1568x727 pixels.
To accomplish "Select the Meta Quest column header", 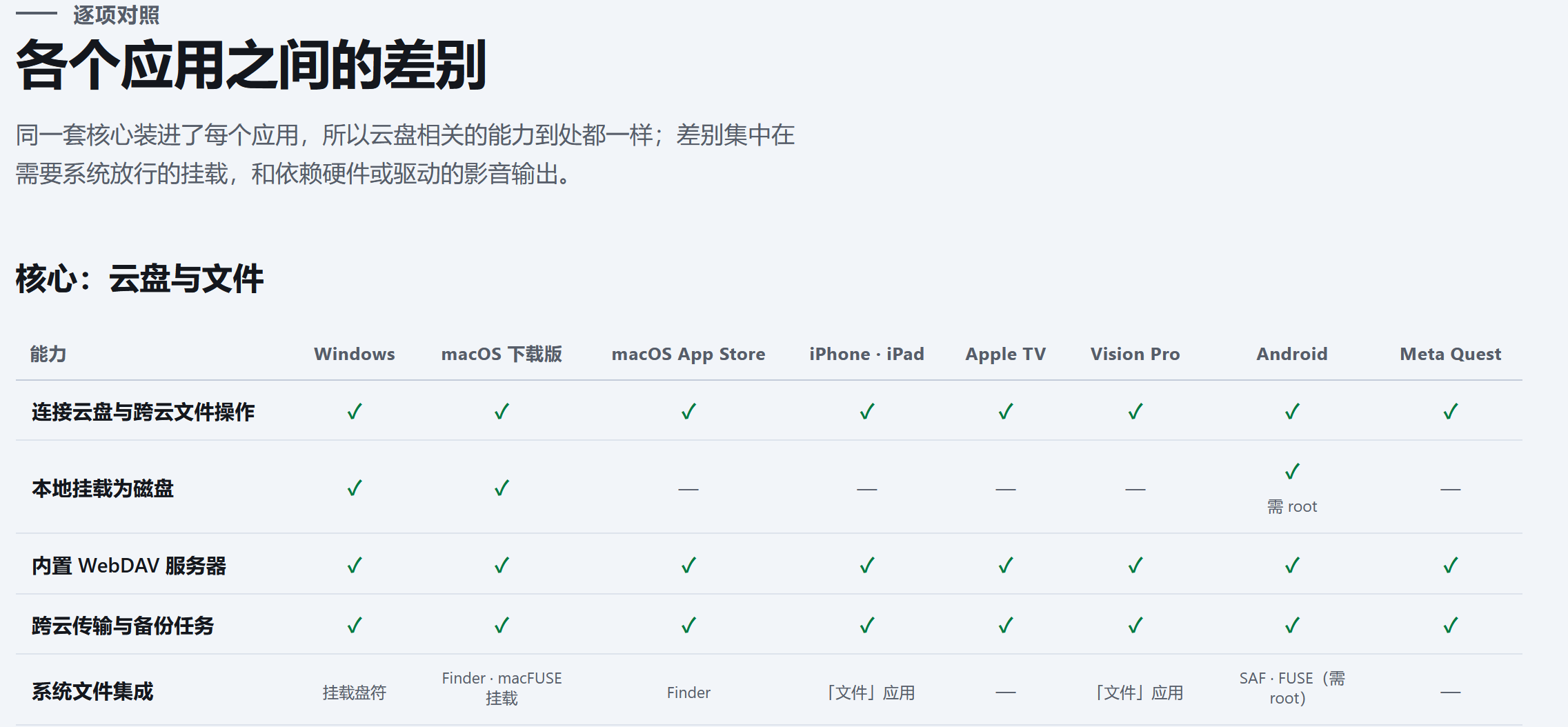I will (x=1451, y=354).
